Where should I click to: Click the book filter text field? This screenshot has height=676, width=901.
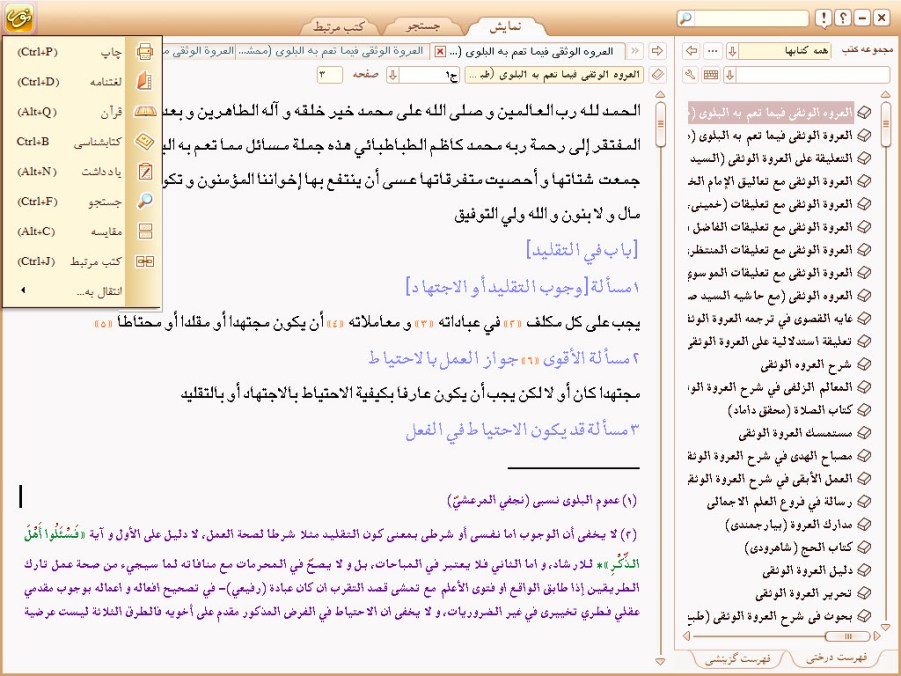click(x=813, y=75)
